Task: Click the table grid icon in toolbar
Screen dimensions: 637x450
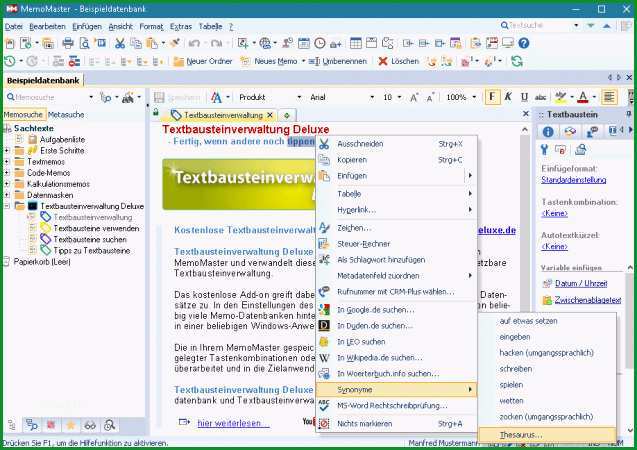Action: (x=355, y=43)
